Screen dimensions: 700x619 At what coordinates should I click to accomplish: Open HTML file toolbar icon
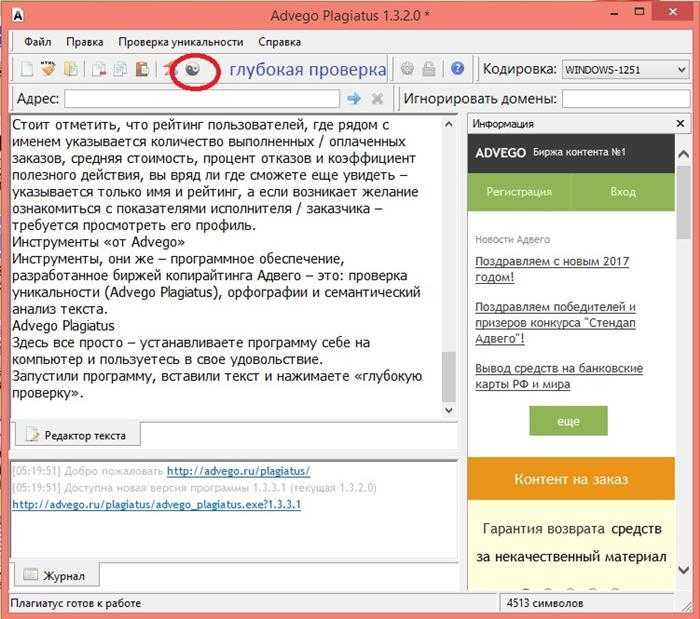[x=48, y=69]
